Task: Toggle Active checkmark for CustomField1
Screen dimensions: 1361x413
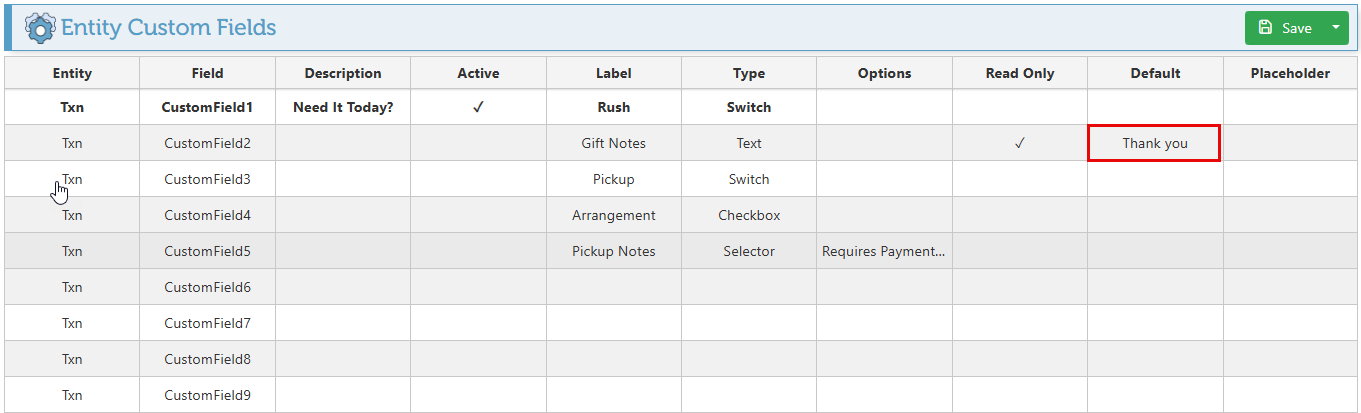Action: tap(478, 107)
